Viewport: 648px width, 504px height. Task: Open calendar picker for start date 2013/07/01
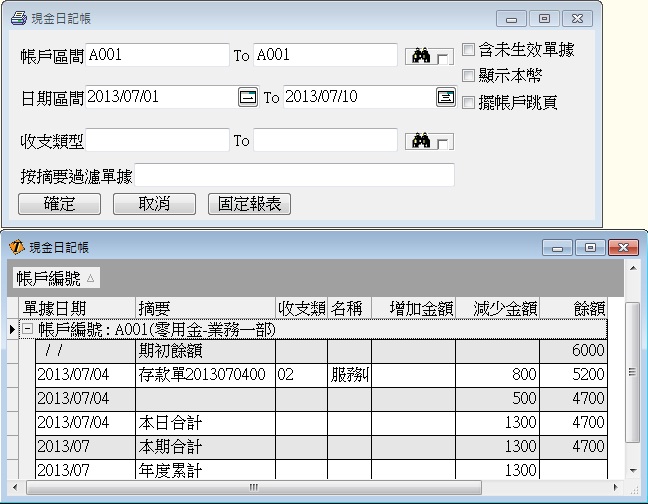247,98
